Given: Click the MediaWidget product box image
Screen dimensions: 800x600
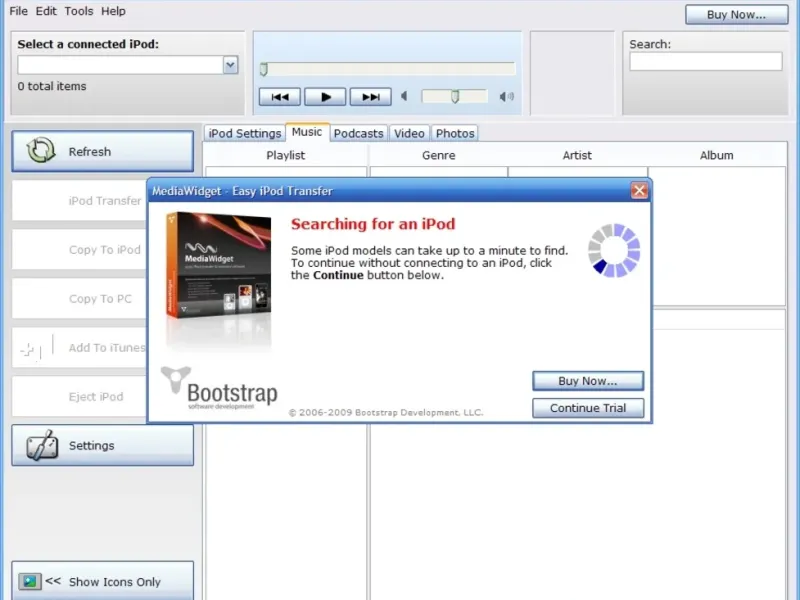Looking at the screenshot, I should tap(218, 265).
